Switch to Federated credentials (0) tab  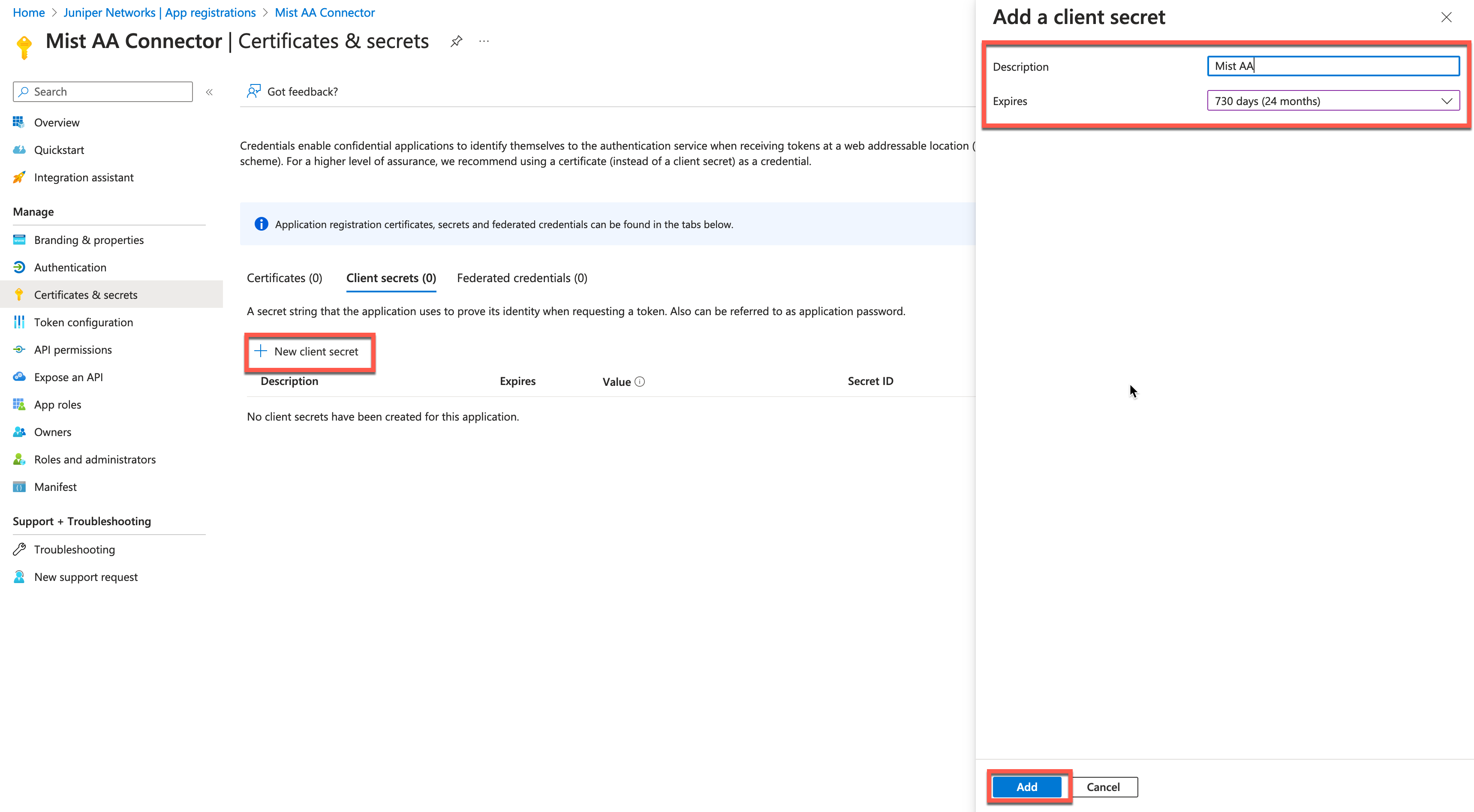coord(522,278)
